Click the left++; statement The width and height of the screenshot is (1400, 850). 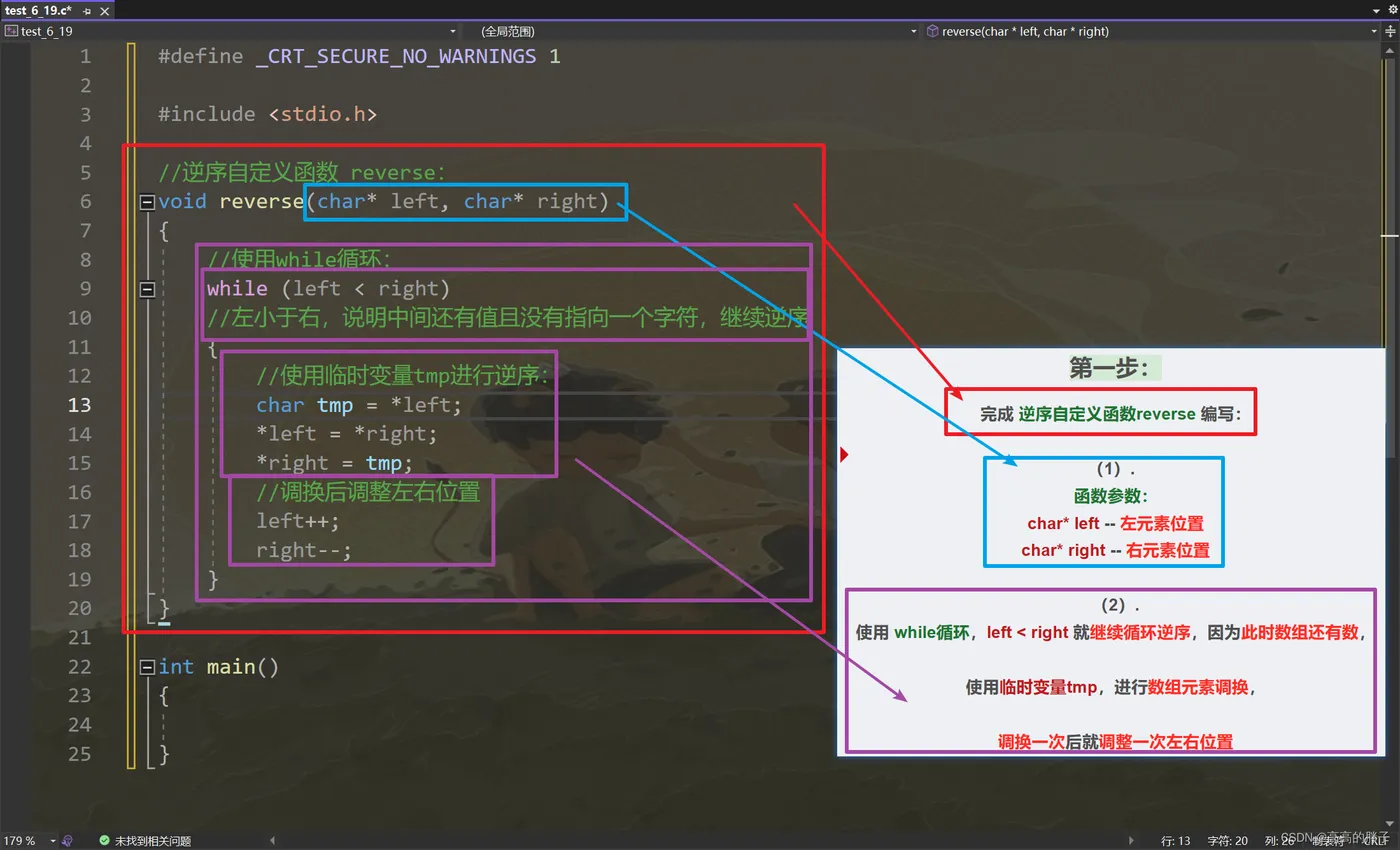(x=298, y=521)
